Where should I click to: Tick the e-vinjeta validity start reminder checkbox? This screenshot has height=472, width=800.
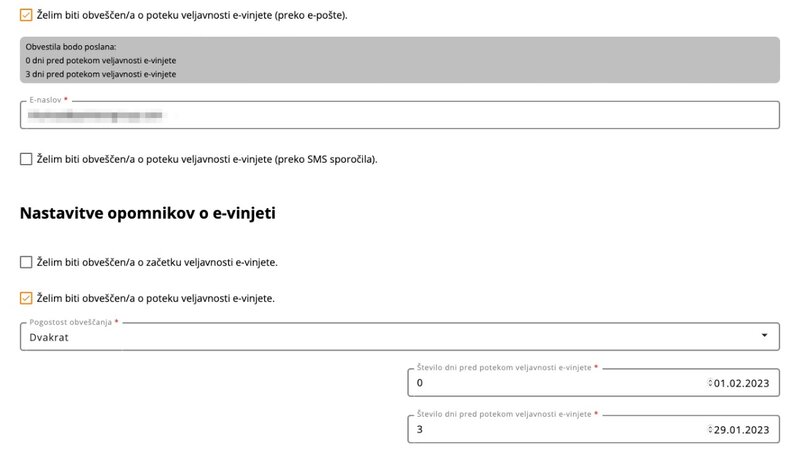point(26,262)
